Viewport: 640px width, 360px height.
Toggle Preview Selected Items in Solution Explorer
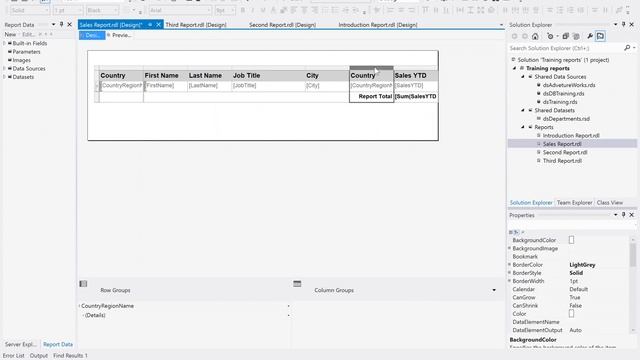[x=600, y=36]
